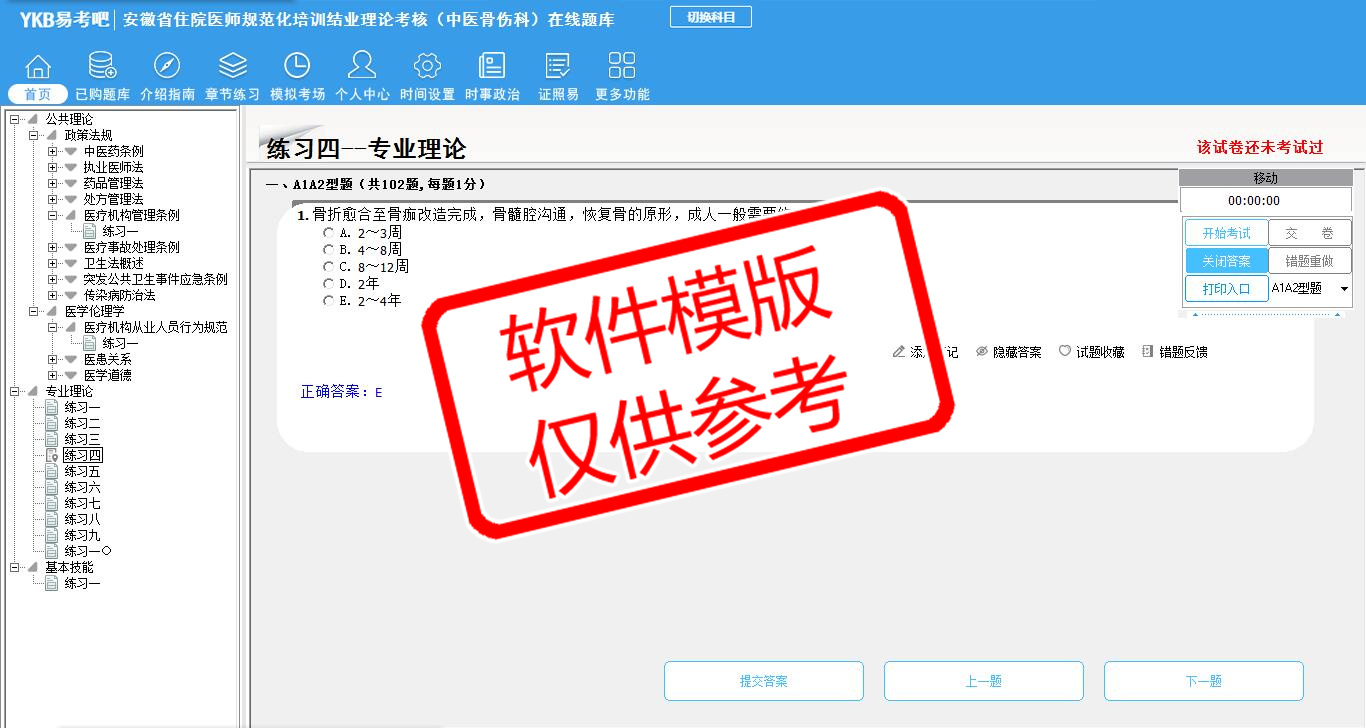This screenshot has width=1366, height=728.
Task: Open the A1A2型题 question type dropdown
Action: (1343, 289)
